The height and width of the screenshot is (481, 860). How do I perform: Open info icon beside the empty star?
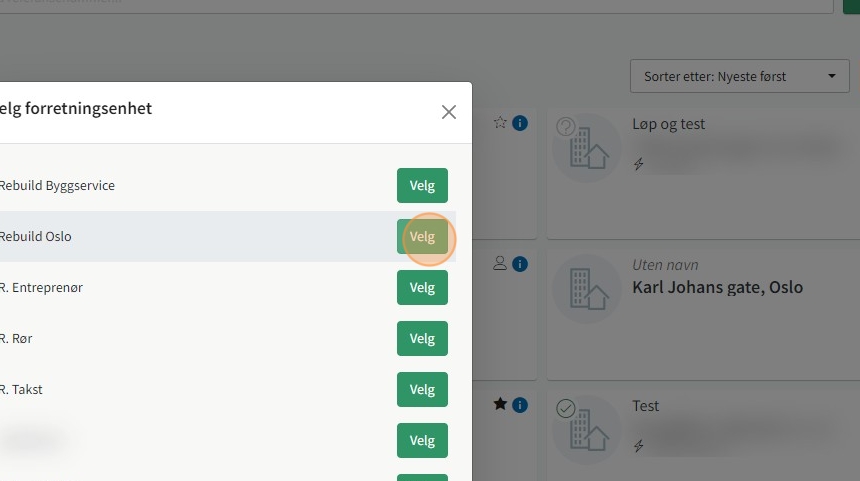pos(520,123)
